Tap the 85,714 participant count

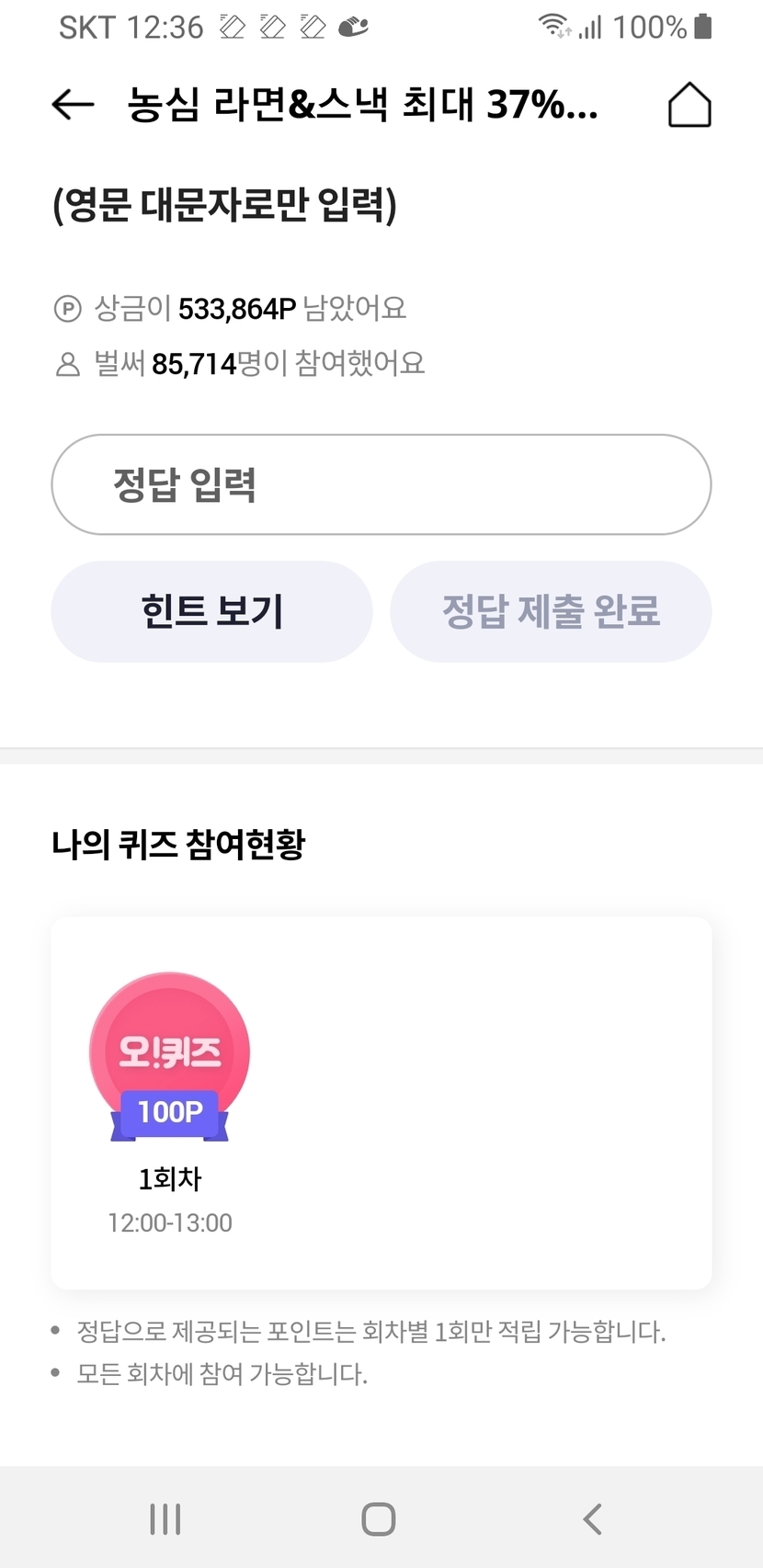(194, 365)
